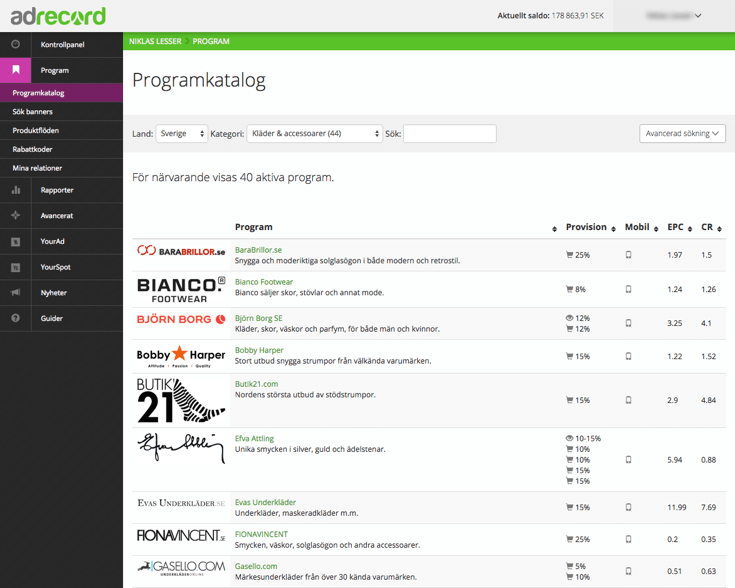Open the Land country dropdown
The width and height of the screenshot is (735, 588).
[181, 134]
